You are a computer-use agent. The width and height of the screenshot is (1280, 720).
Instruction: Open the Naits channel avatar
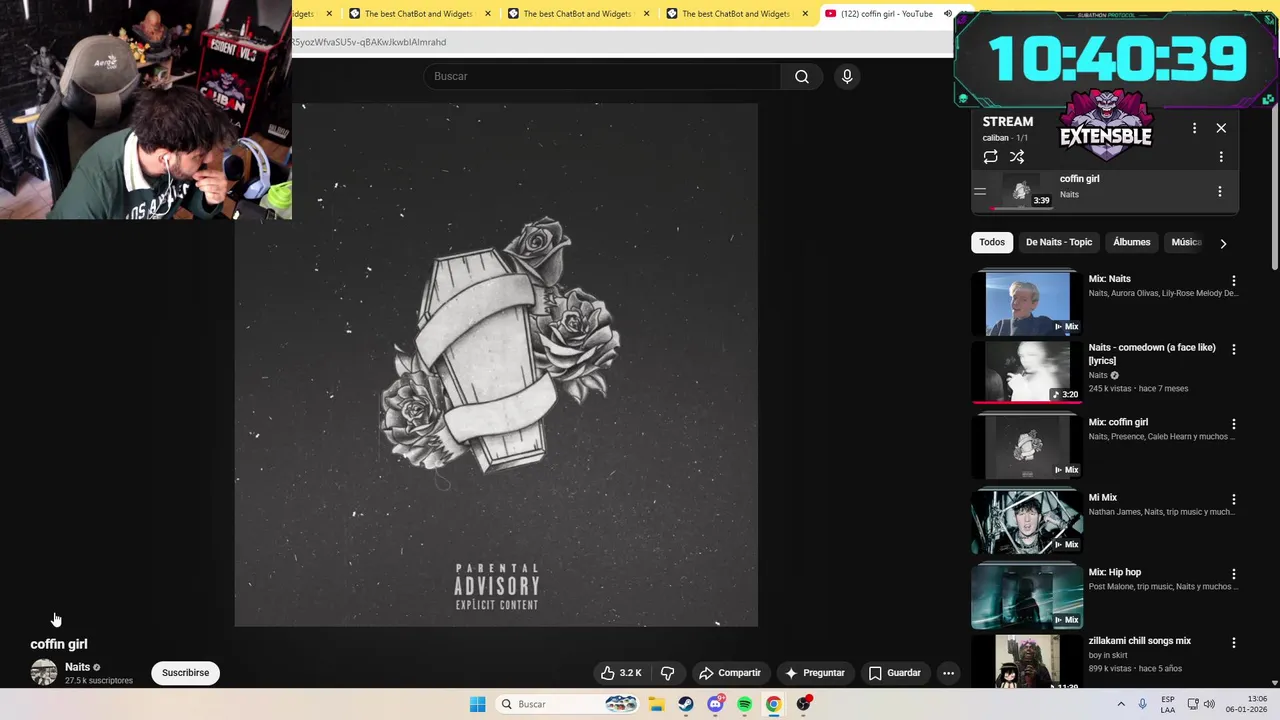pyautogui.click(x=44, y=672)
